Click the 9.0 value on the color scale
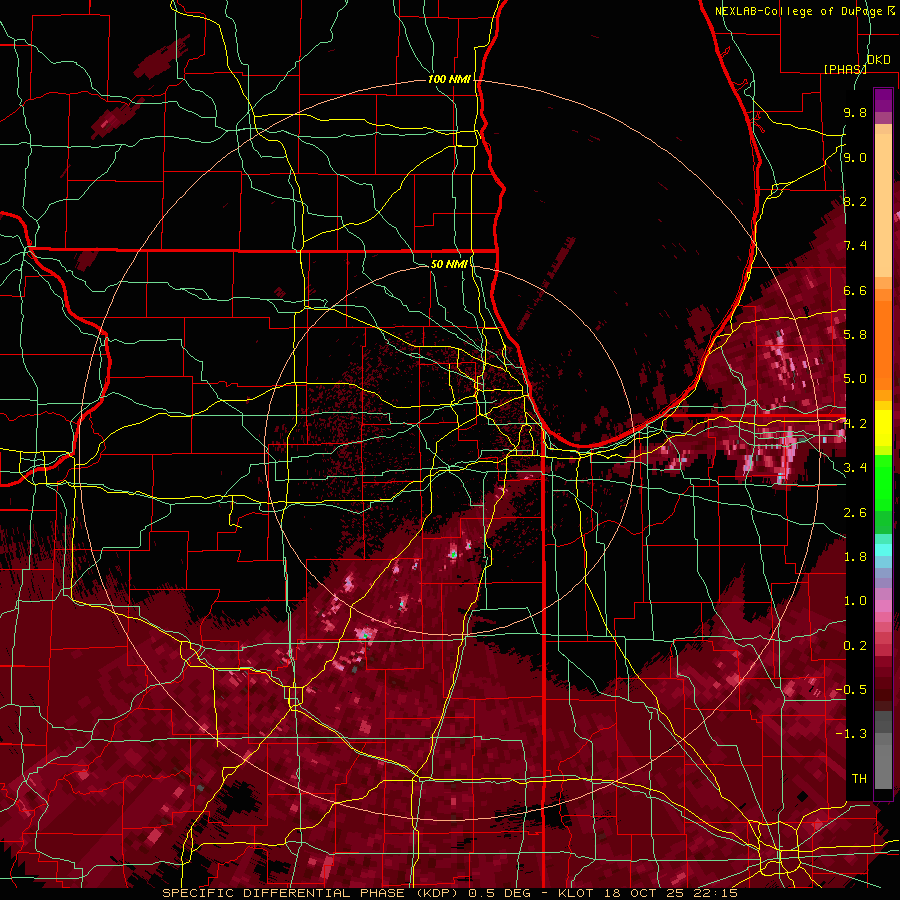The image size is (900, 900). pos(855,157)
